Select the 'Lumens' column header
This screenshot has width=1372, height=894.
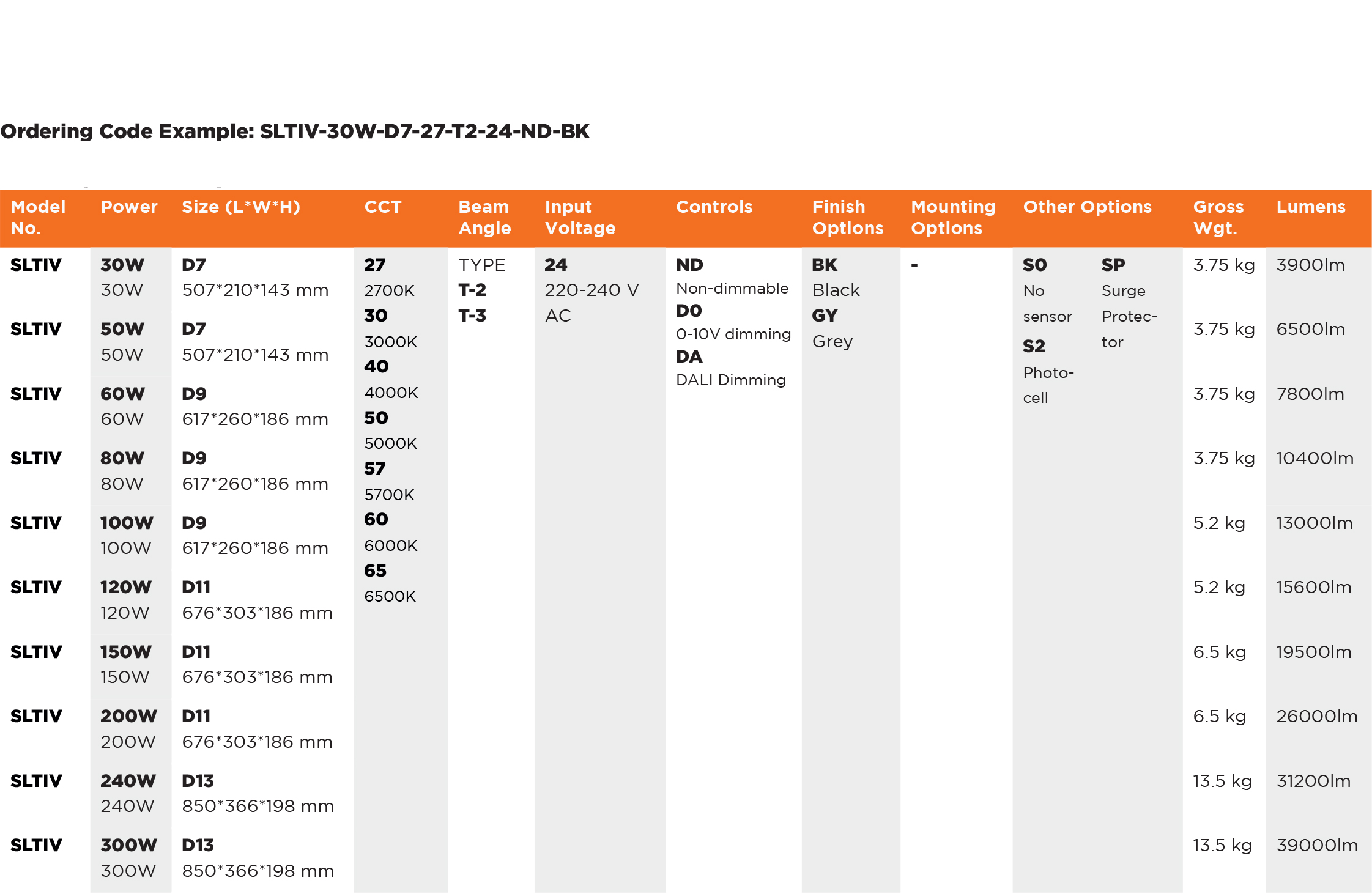(x=1311, y=207)
